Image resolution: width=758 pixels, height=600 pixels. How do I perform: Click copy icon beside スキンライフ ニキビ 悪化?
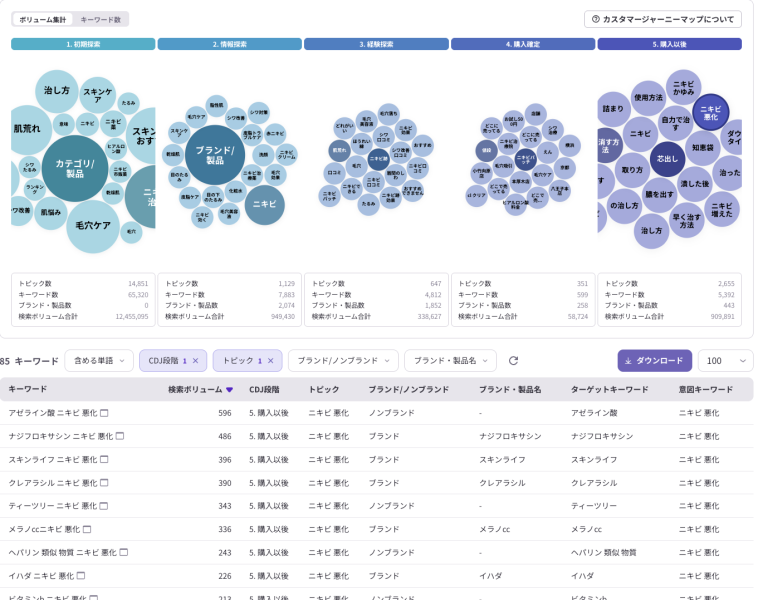point(104,459)
